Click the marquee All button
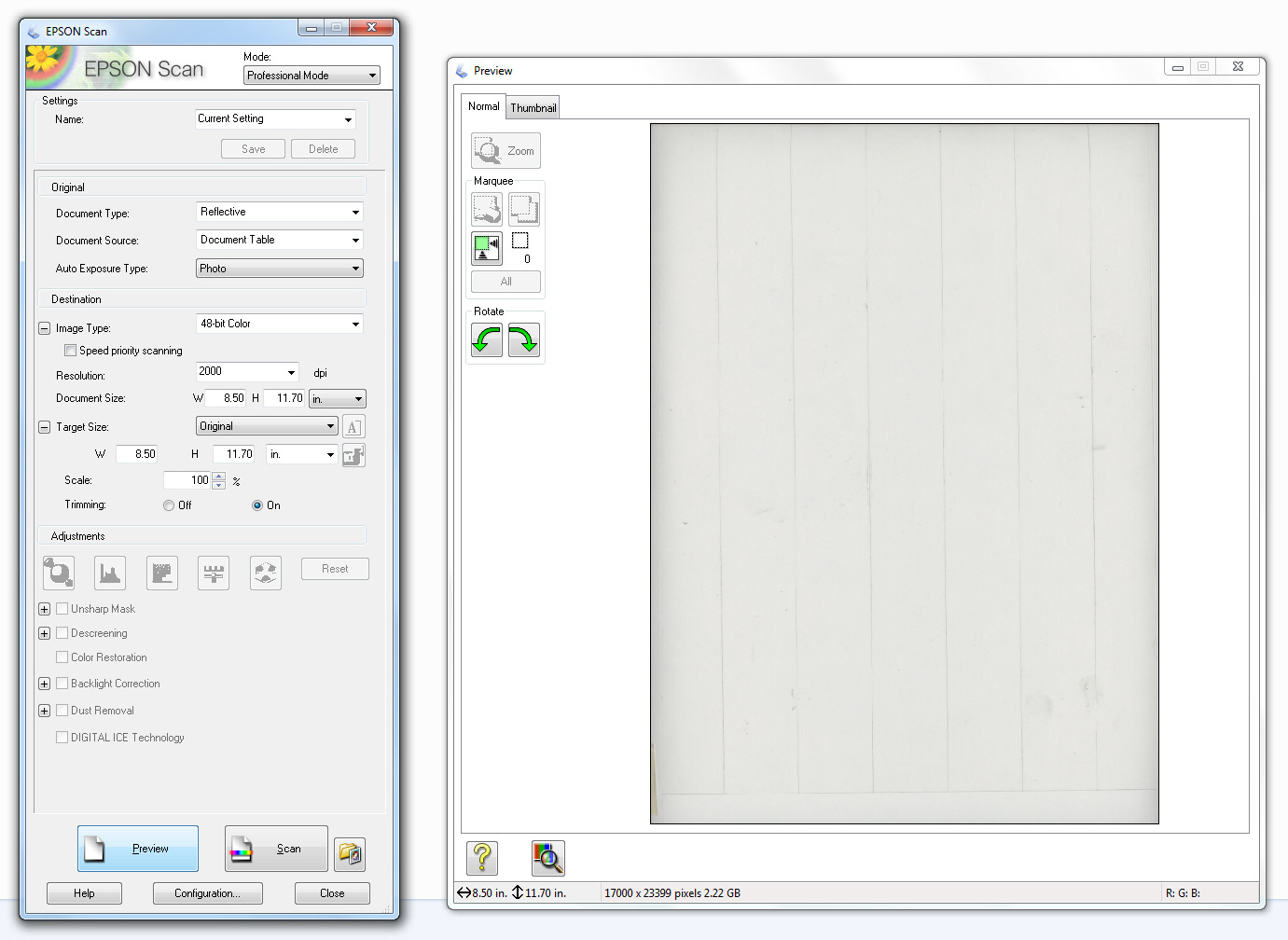 506,282
